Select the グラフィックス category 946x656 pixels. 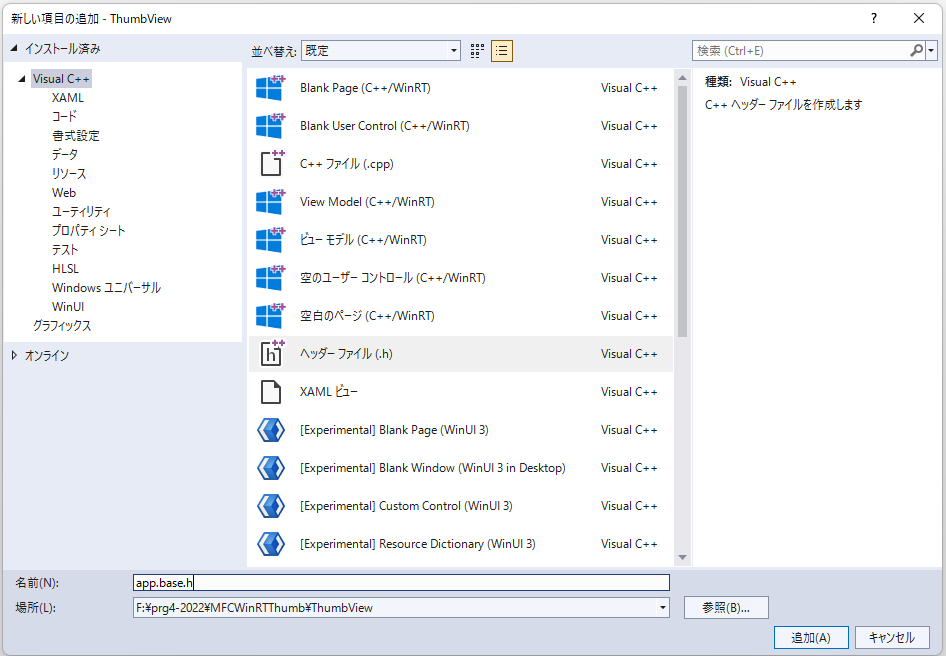62,326
